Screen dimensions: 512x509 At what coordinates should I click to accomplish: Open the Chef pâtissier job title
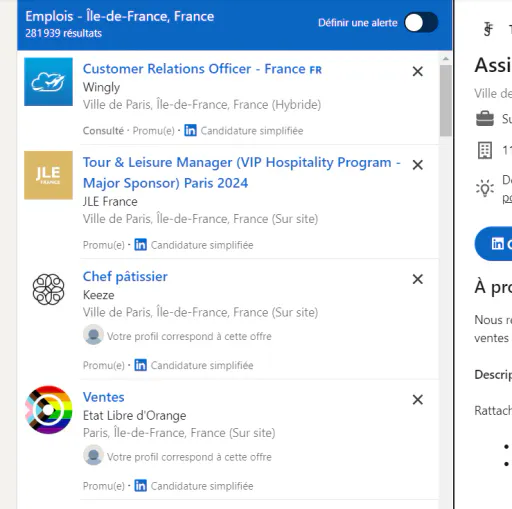(125, 277)
